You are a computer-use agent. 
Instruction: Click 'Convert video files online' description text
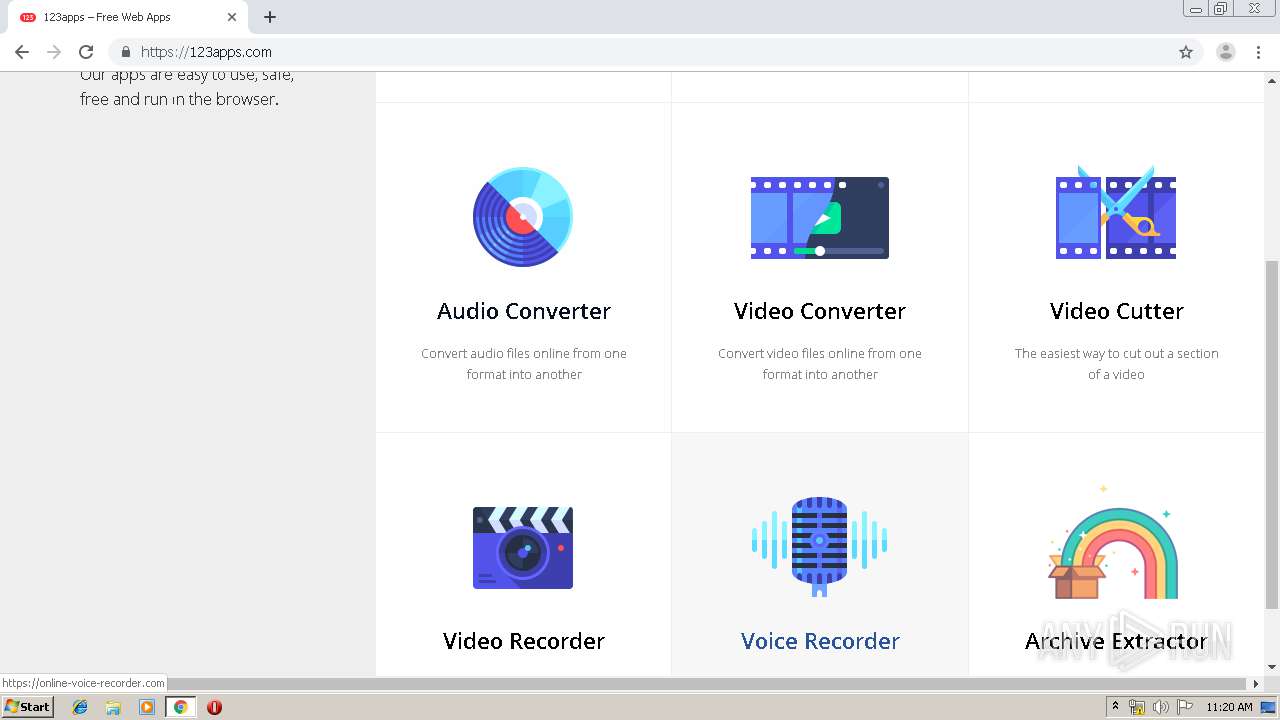click(820, 364)
